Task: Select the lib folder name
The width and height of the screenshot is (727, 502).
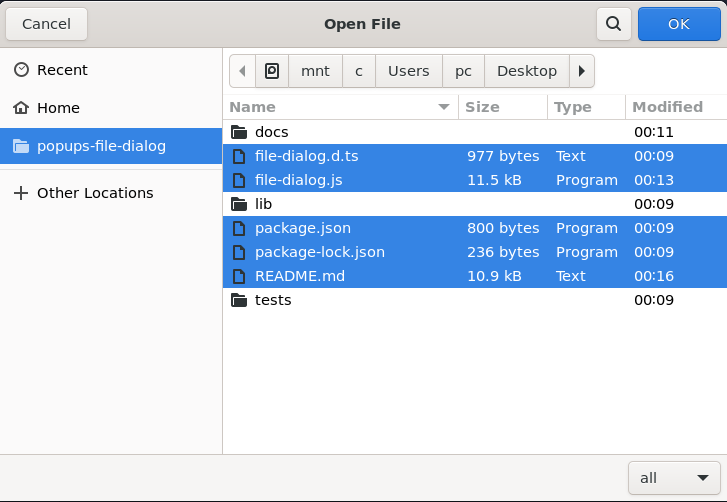Action: coord(263,204)
